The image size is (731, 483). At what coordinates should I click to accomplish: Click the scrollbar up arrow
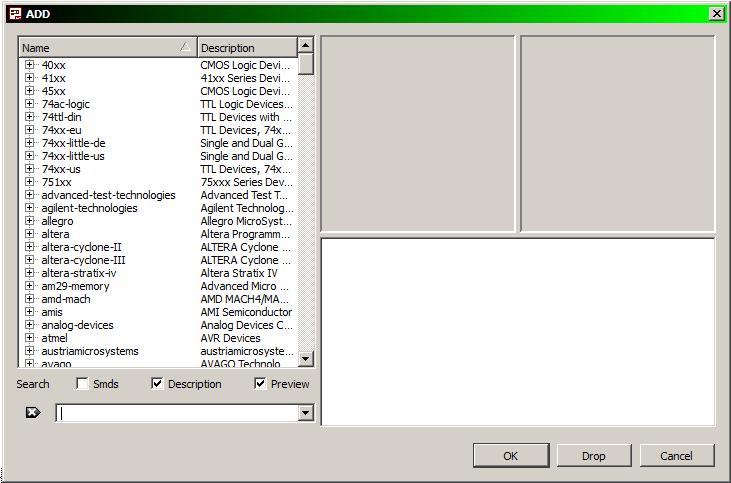click(305, 45)
